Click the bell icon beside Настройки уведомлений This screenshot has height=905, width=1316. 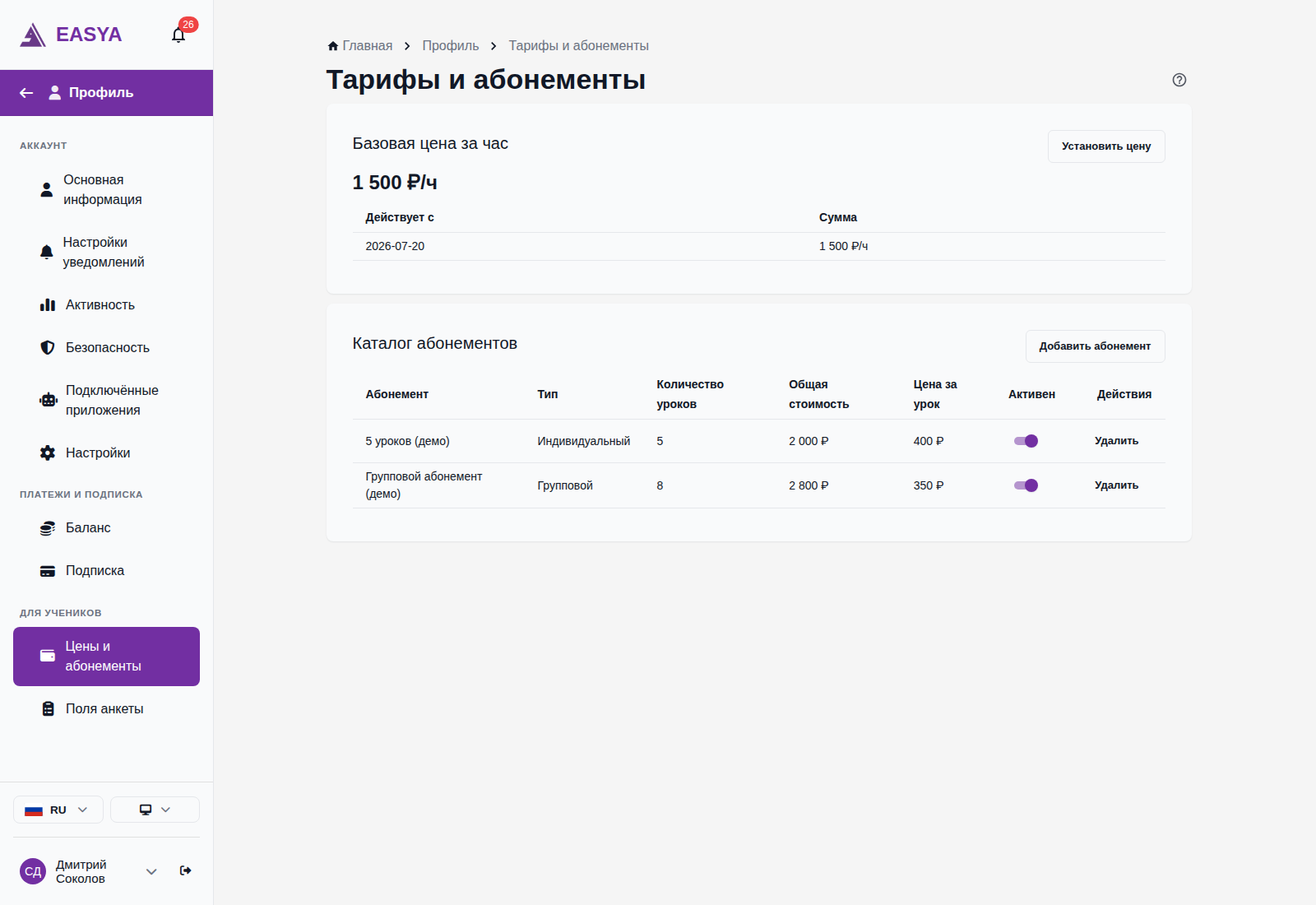pyautogui.click(x=47, y=253)
